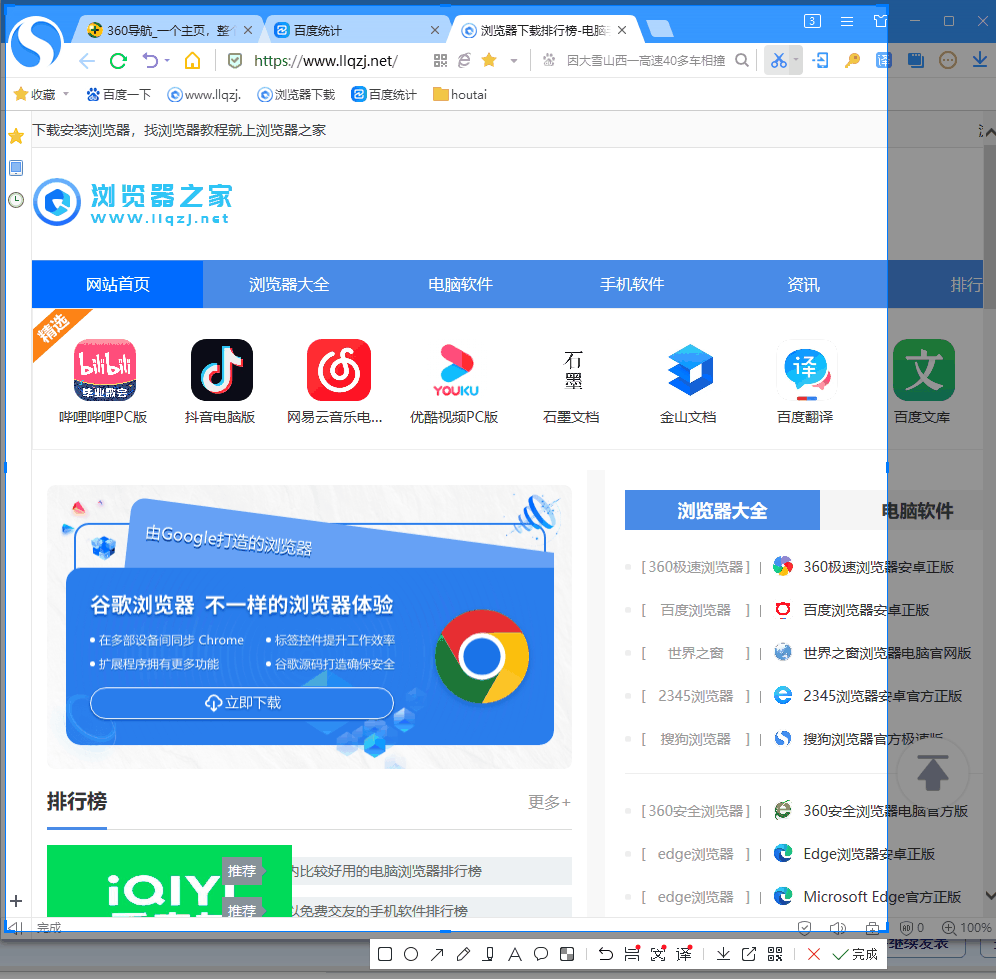
Task: Open the page translate icon in the toolbar
Action: 884,61
